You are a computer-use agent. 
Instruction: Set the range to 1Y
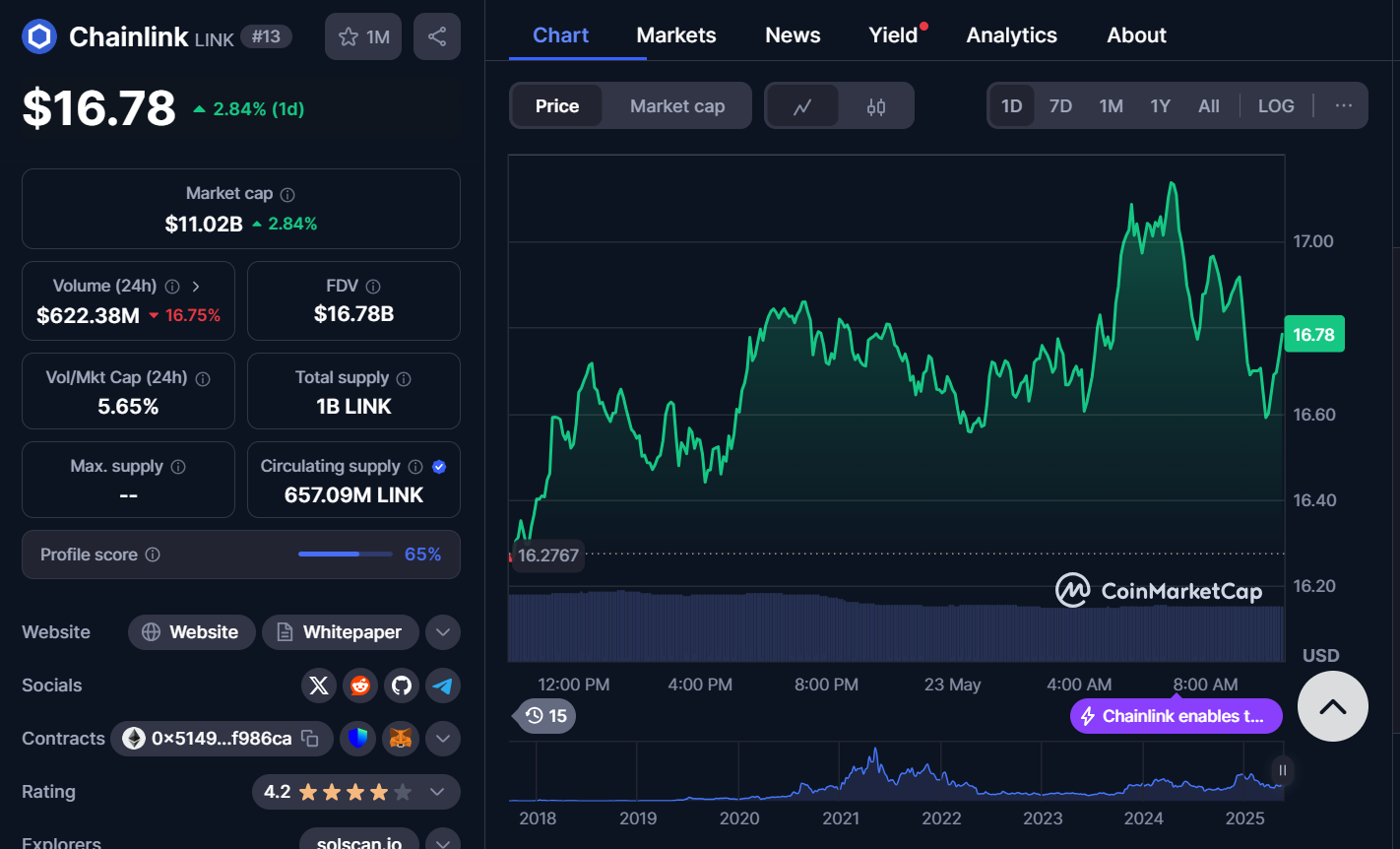[x=1161, y=106]
